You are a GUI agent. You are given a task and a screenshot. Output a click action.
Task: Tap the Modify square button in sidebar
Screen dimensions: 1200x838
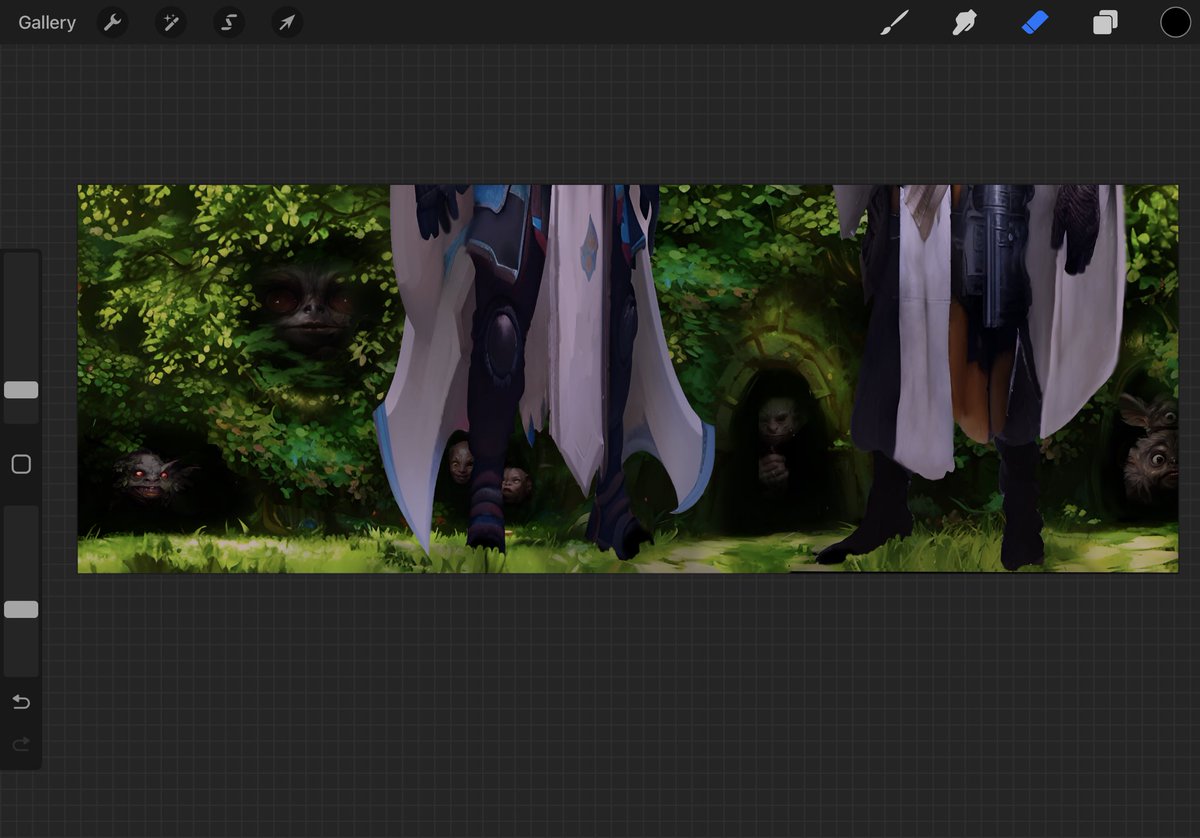21,464
